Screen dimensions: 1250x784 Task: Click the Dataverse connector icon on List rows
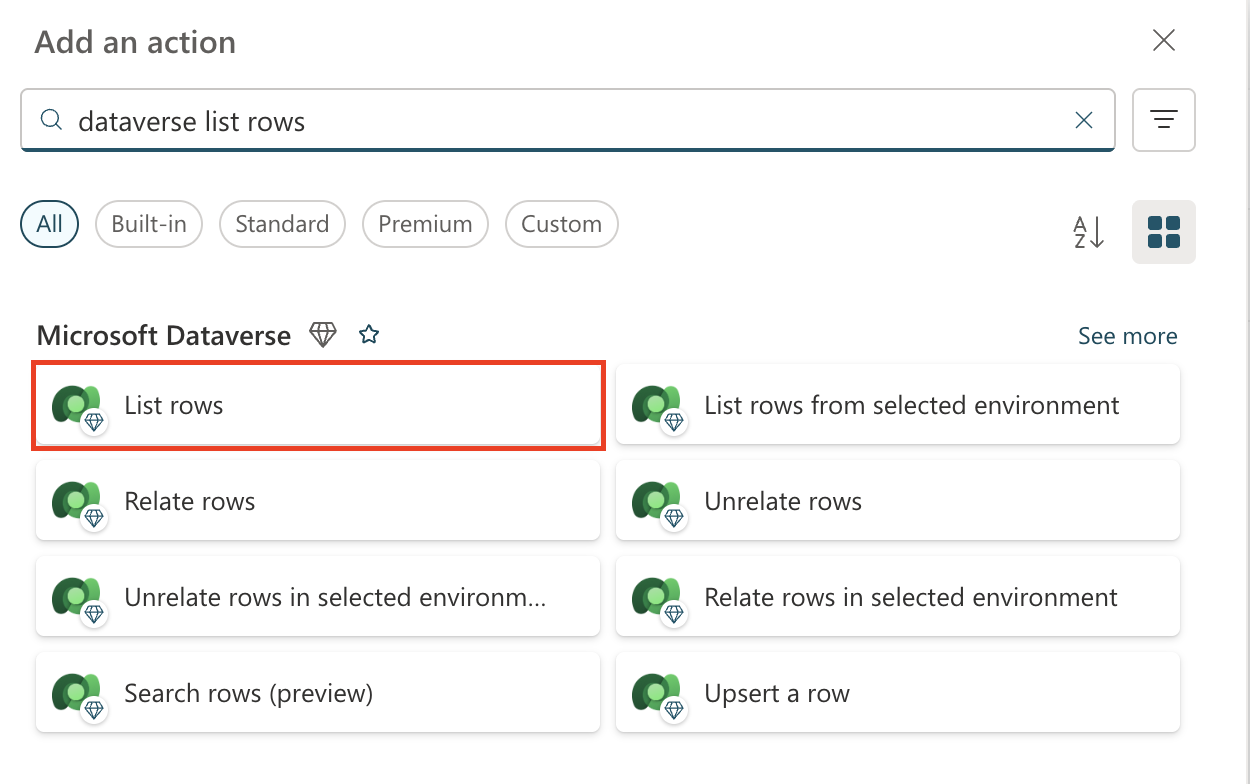coord(77,405)
